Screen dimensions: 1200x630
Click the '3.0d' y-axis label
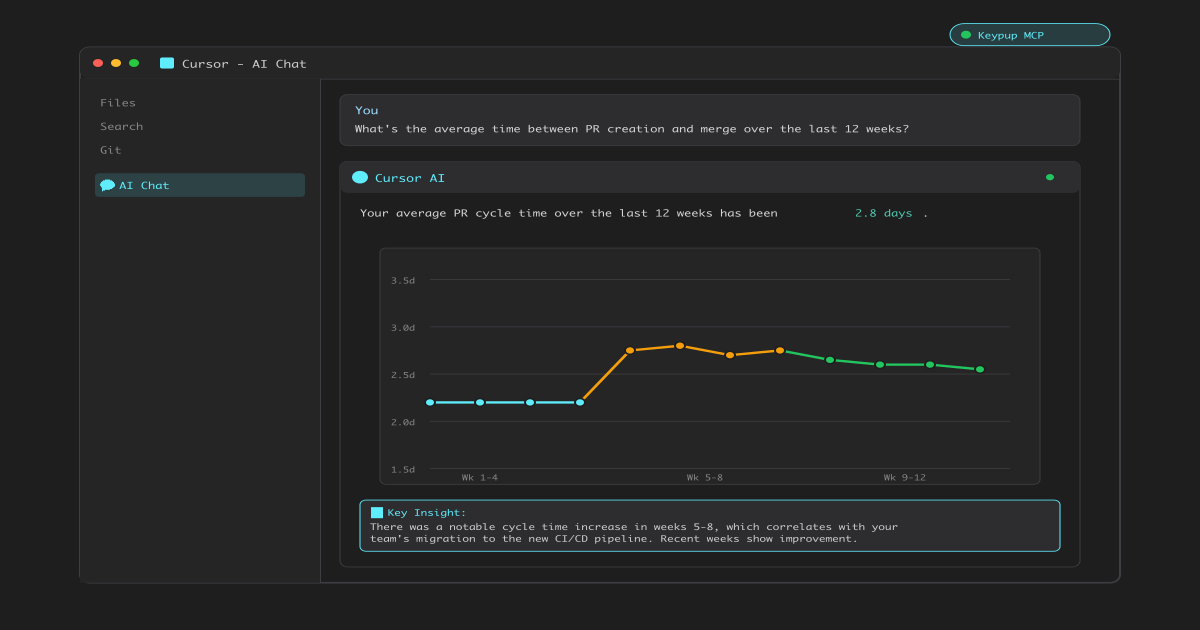(x=403, y=327)
